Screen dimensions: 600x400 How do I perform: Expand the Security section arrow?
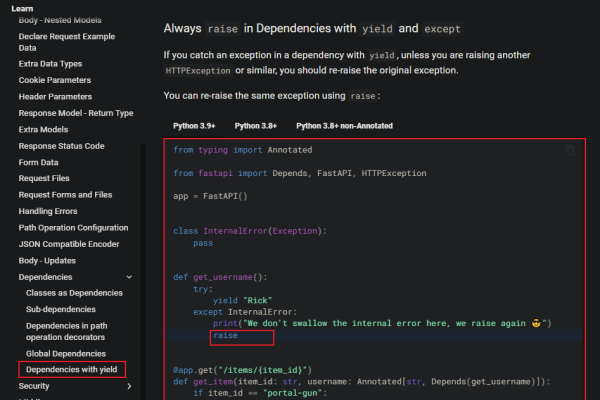(128, 386)
